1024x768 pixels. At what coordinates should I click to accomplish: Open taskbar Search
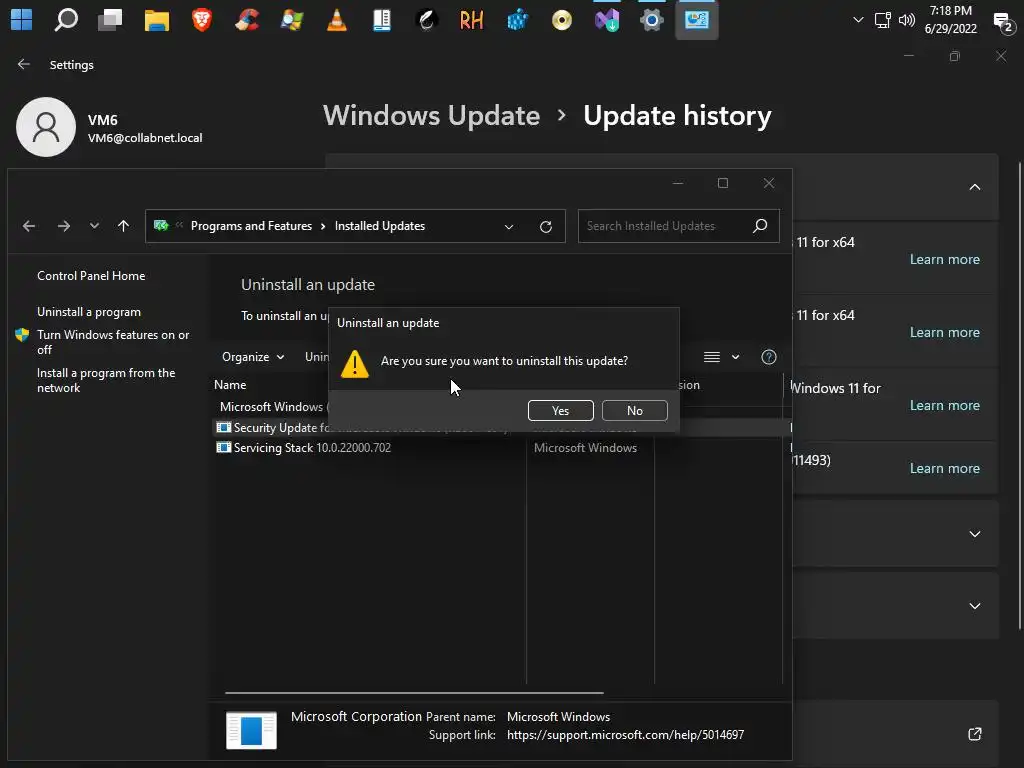coord(66,20)
